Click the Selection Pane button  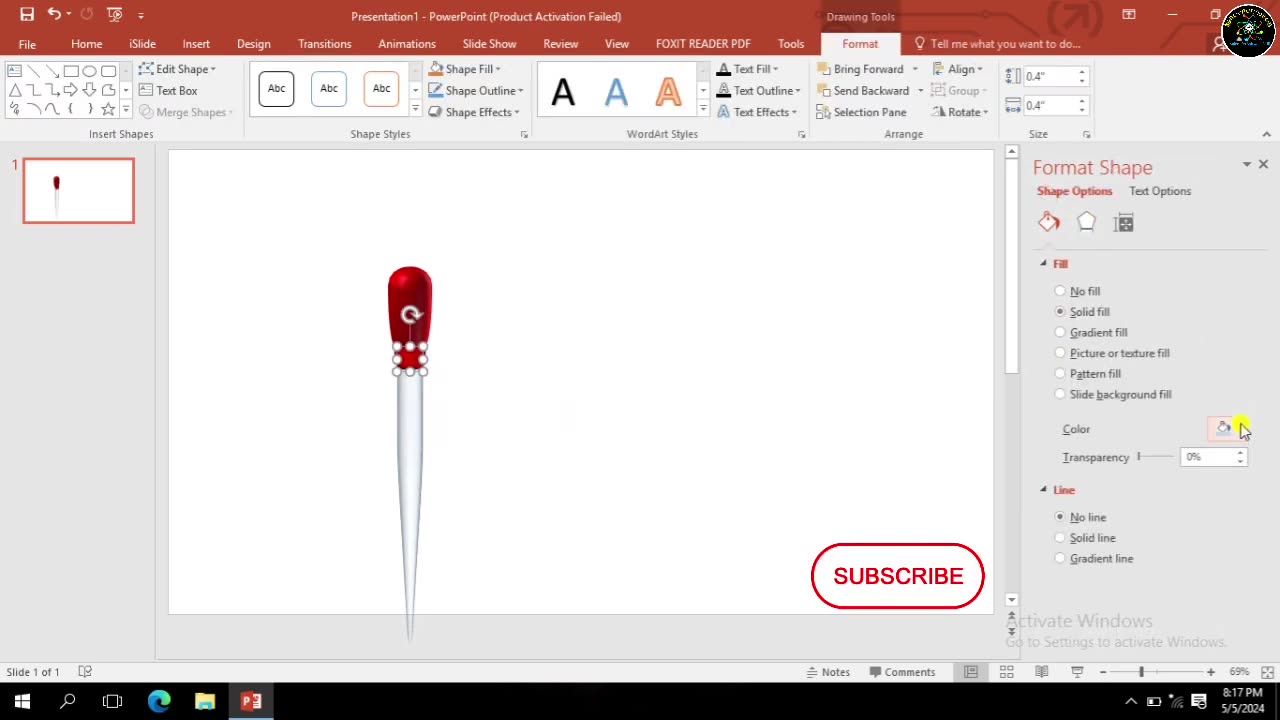click(861, 112)
